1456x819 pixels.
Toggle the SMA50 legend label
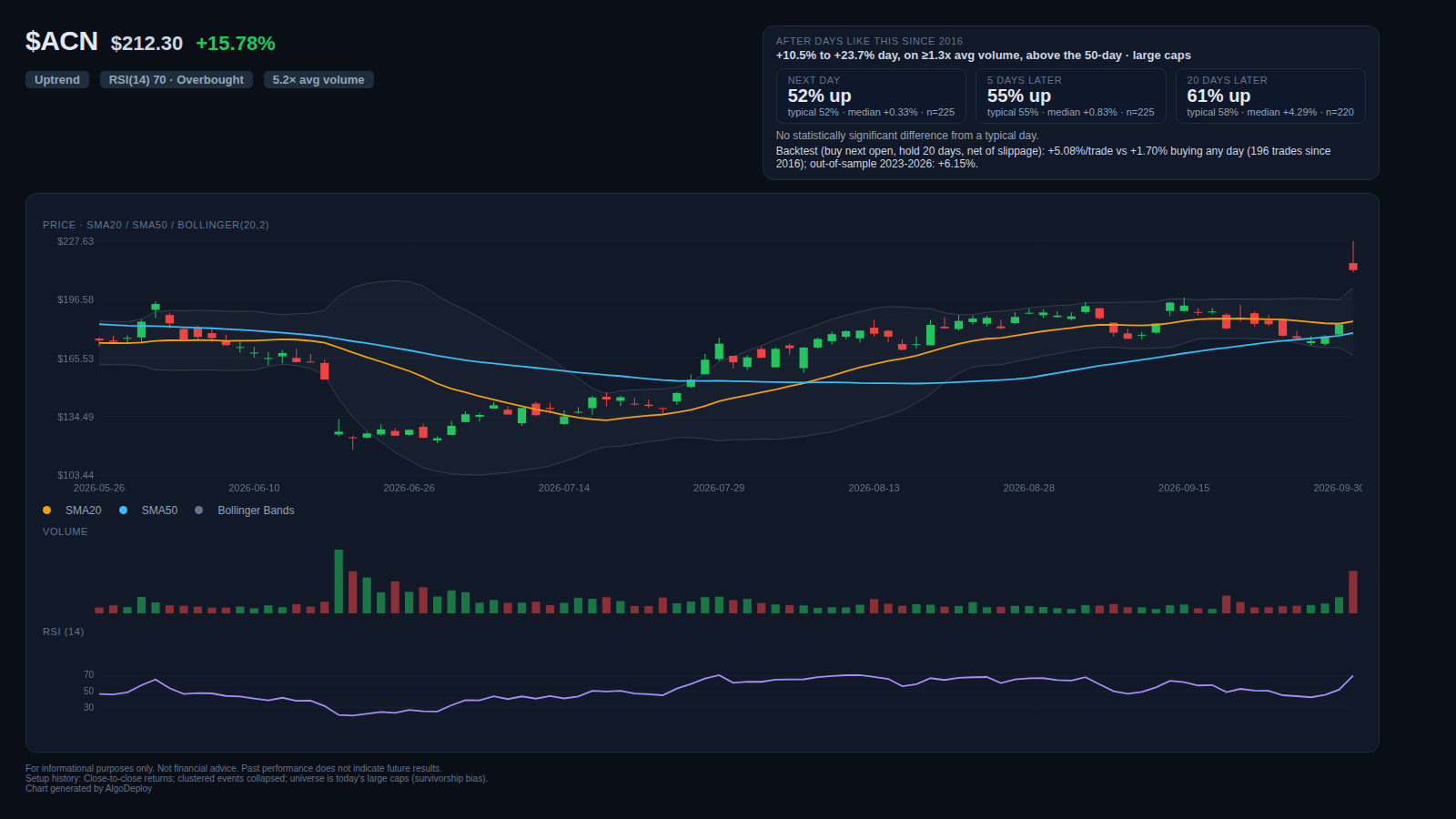(159, 511)
